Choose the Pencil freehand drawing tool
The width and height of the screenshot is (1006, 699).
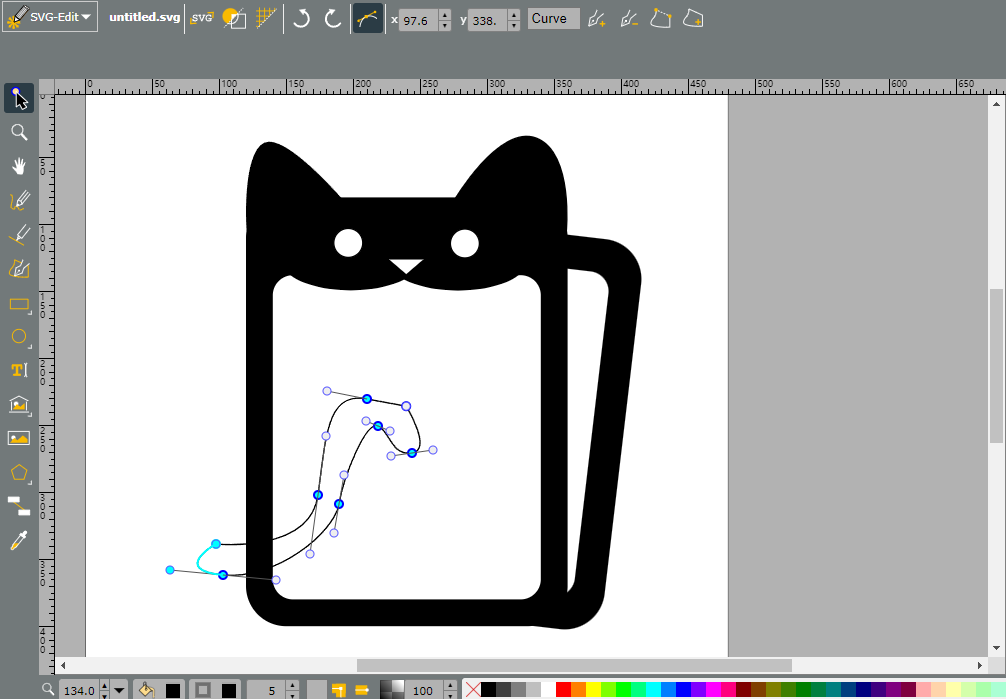pos(19,200)
